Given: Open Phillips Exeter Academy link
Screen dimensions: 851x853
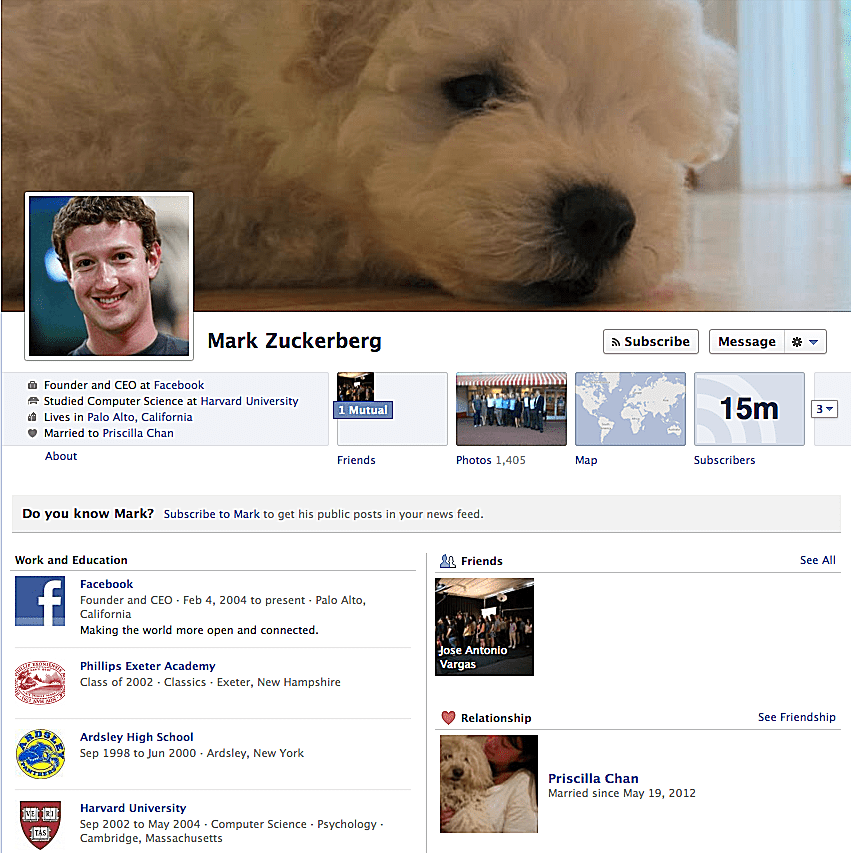Looking at the screenshot, I should click(147, 666).
